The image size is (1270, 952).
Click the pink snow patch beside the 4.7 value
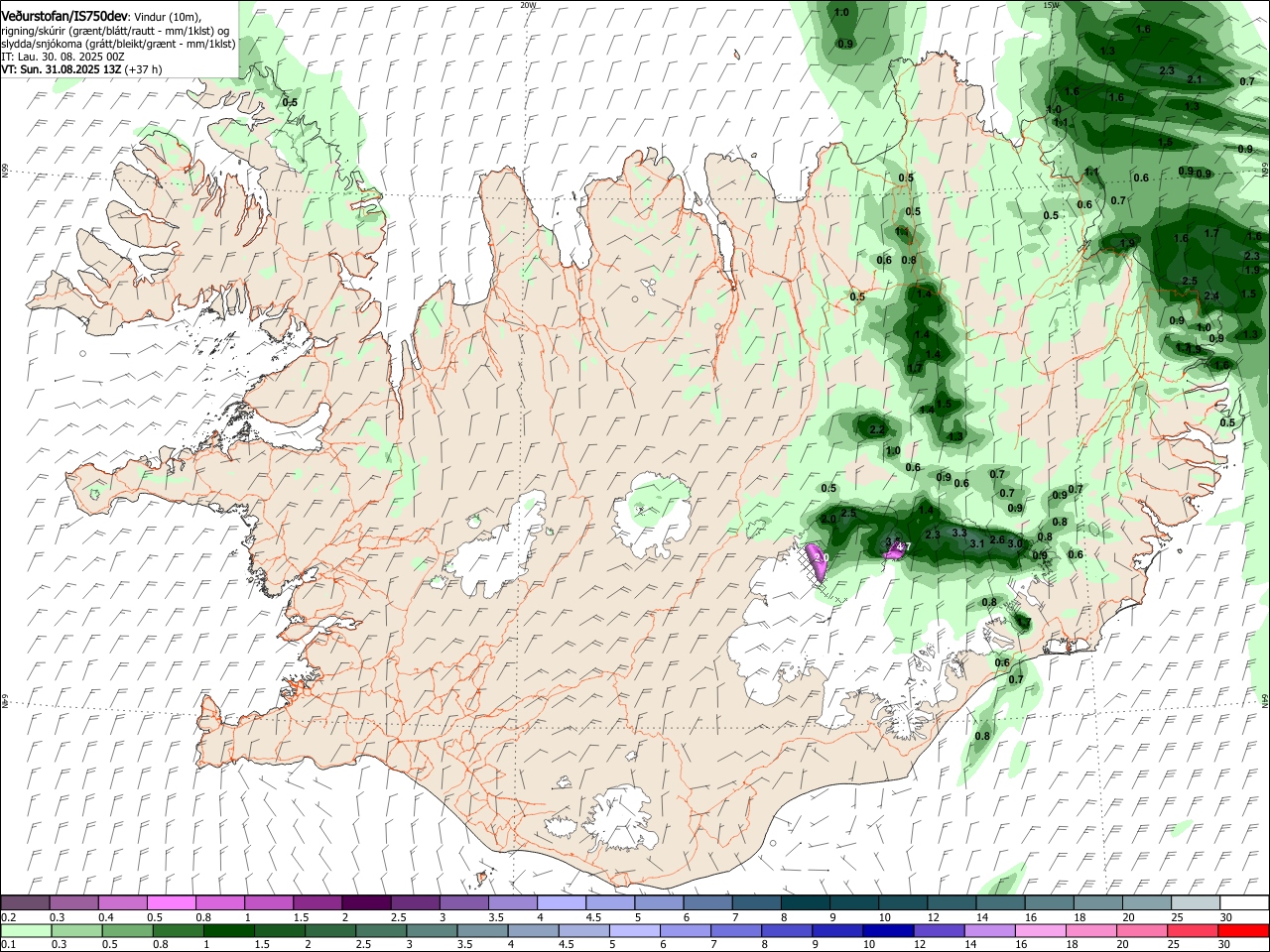tap(894, 551)
